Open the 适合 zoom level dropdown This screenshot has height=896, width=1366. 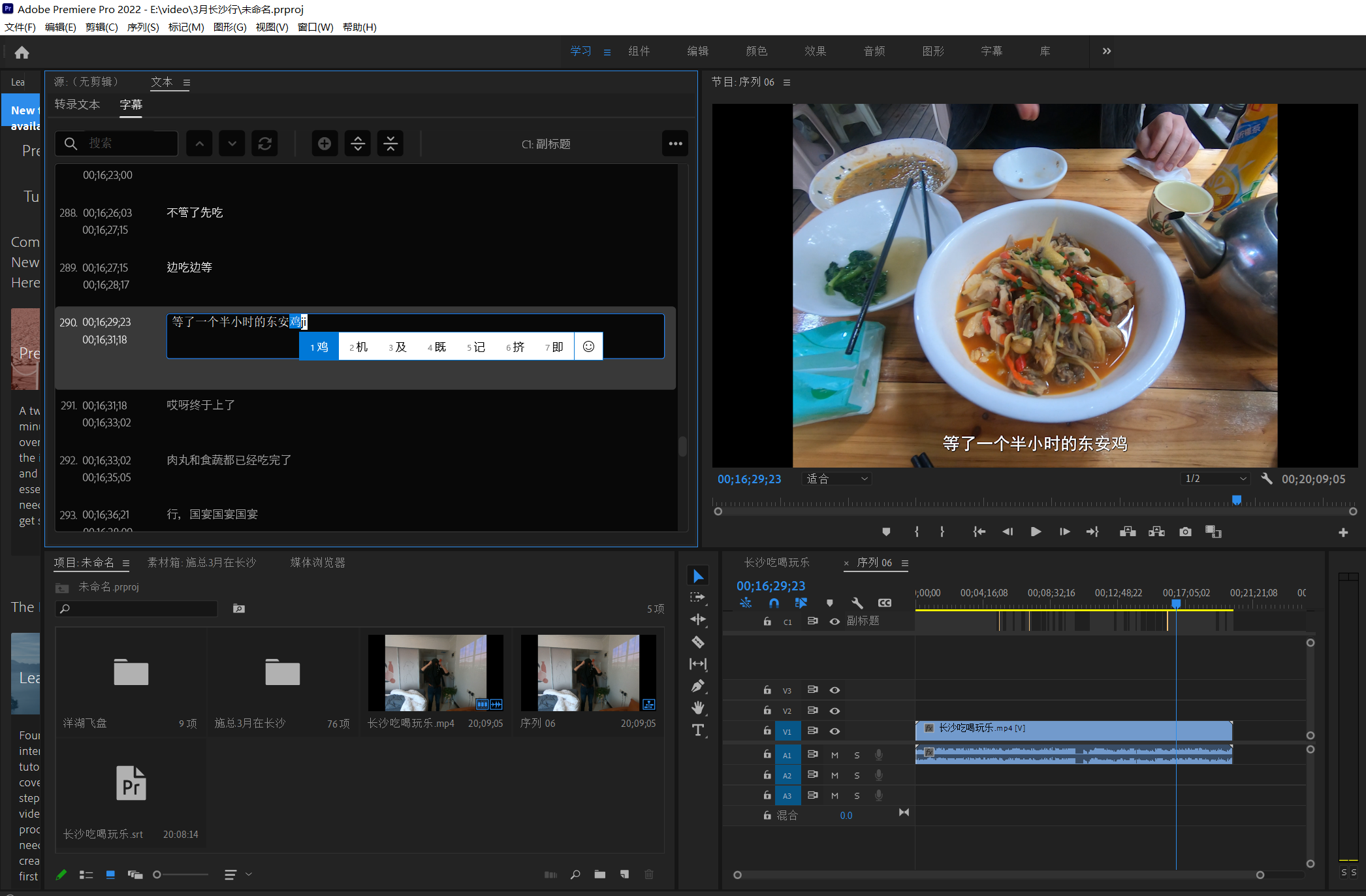tap(836, 479)
